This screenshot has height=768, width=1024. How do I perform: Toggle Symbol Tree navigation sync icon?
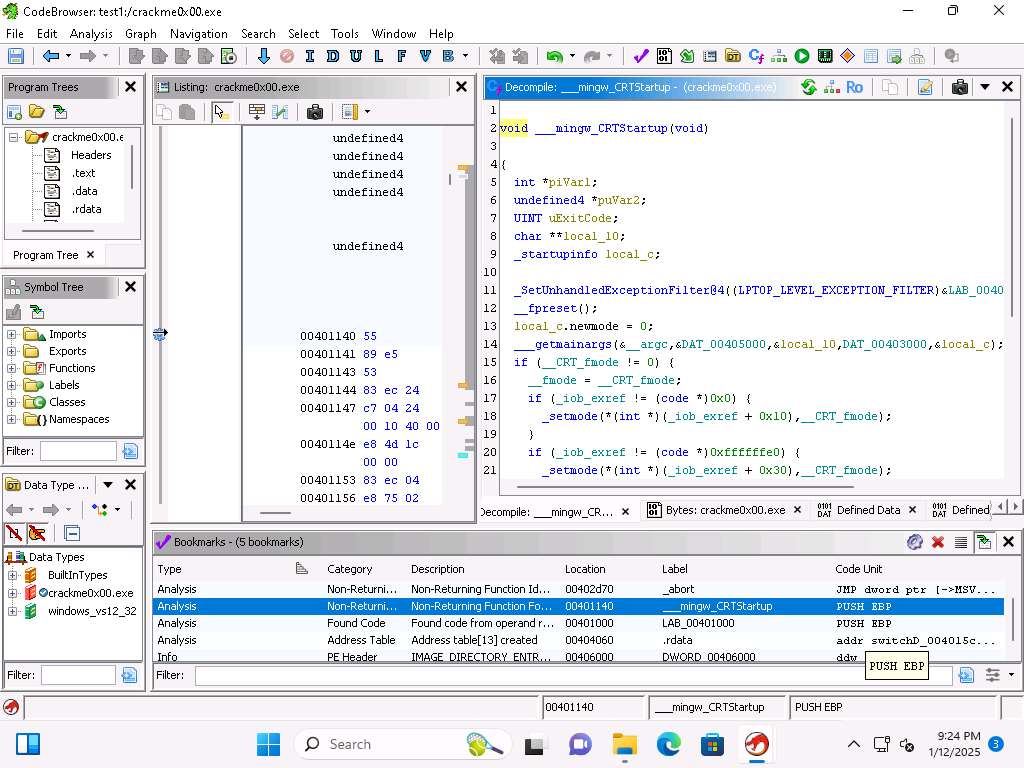pos(37,313)
